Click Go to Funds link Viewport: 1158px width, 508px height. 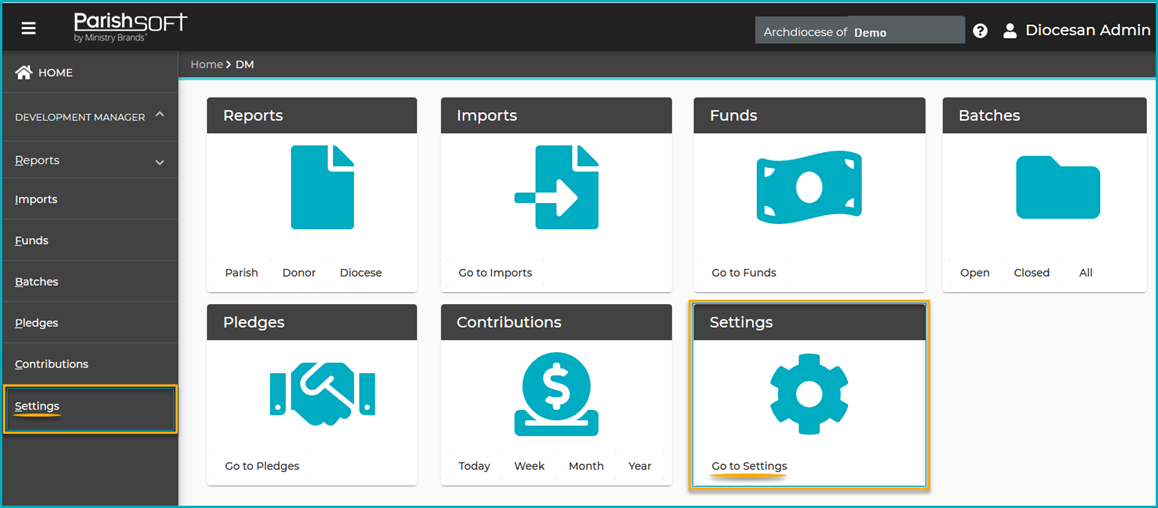click(744, 273)
